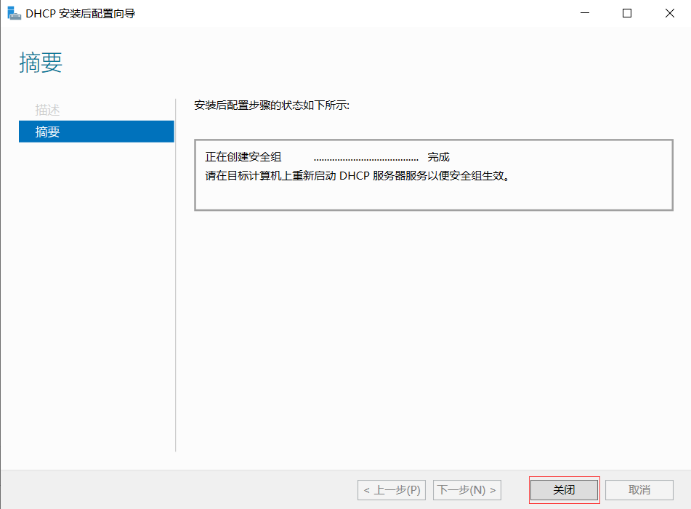The width and height of the screenshot is (691, 509).
Task: Click the 取消 button
Action: coord(639,490)
